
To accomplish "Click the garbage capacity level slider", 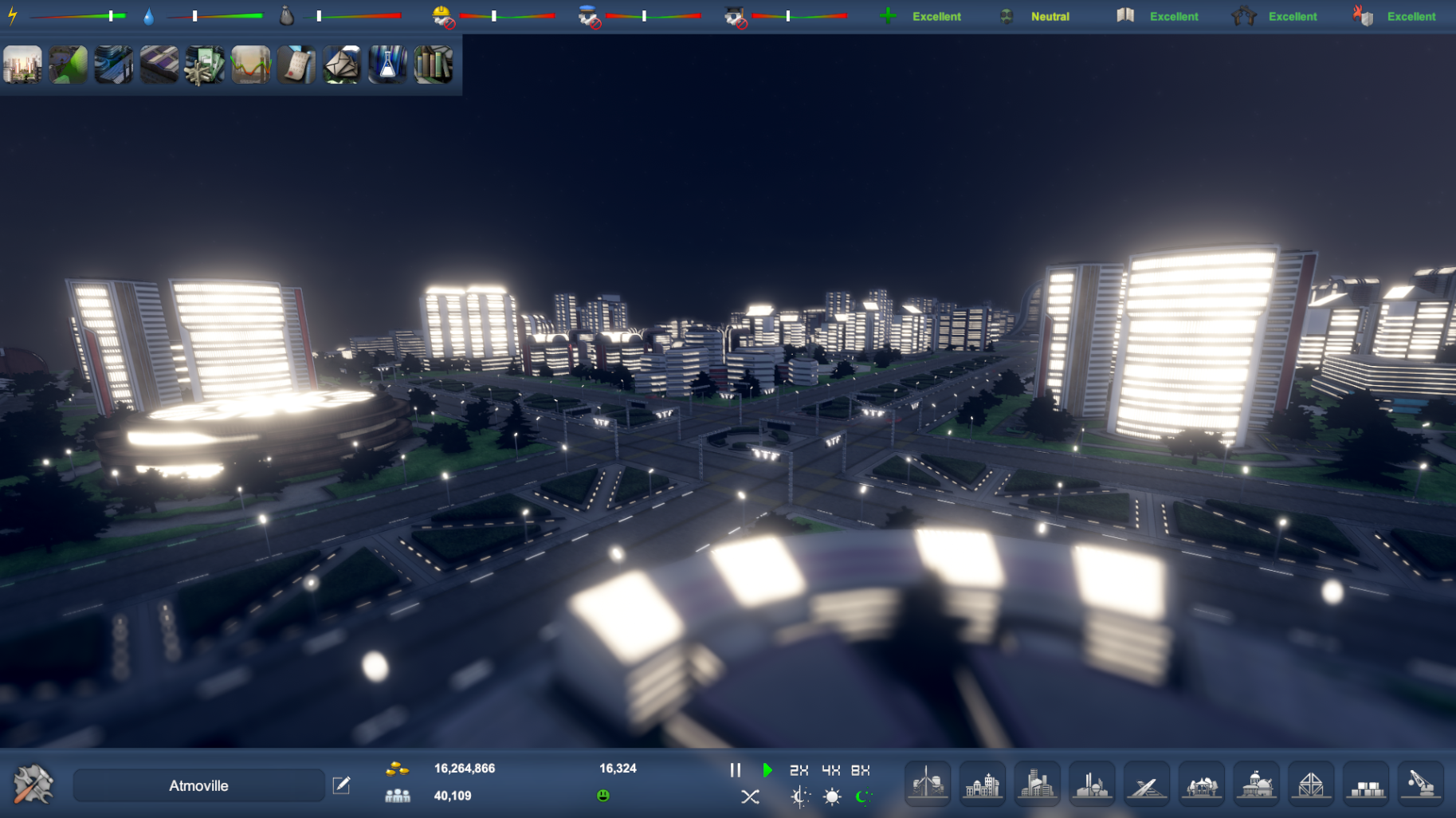I will pyautogui.click(x=354, y=16).
